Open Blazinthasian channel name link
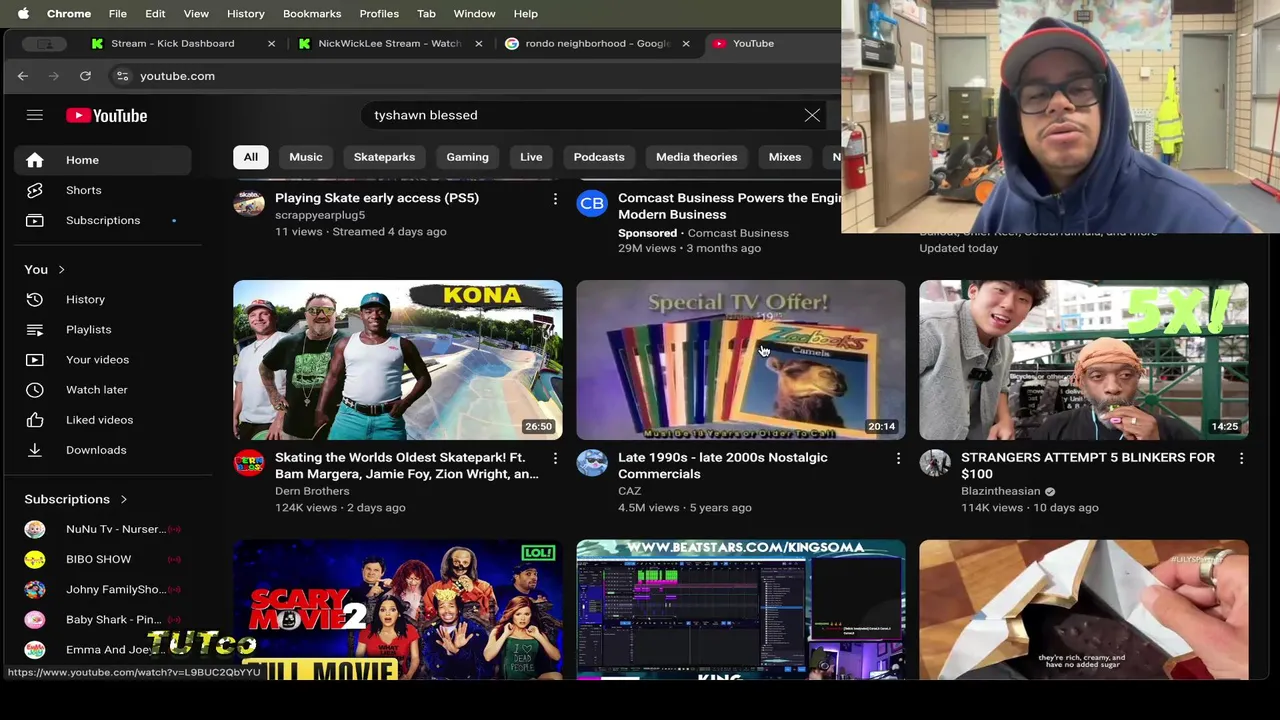Screen dimensions: 1280x720 pyautogui.click(x=1000, y=491)
